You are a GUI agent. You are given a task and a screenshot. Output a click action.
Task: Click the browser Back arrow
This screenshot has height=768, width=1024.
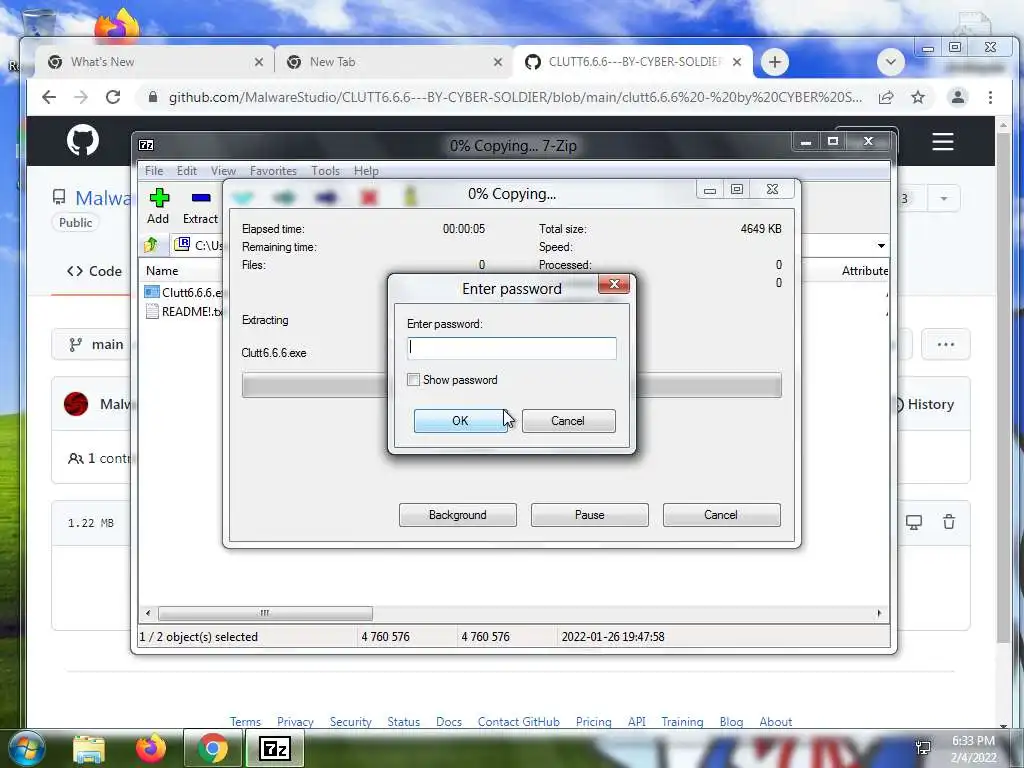(x=49, y=97)
